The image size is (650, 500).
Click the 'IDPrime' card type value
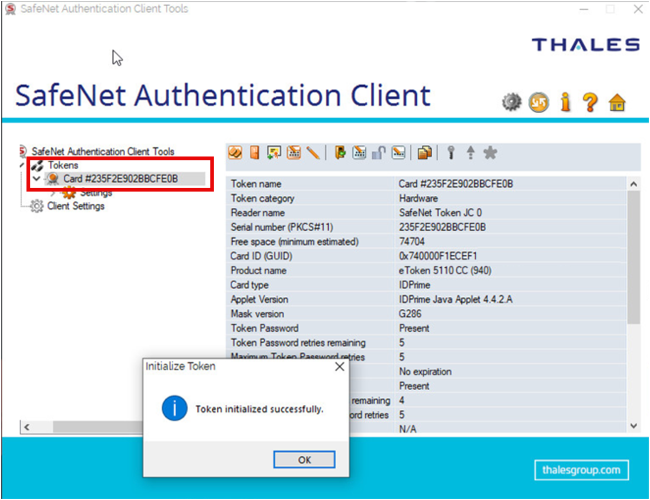coord(414,285)
